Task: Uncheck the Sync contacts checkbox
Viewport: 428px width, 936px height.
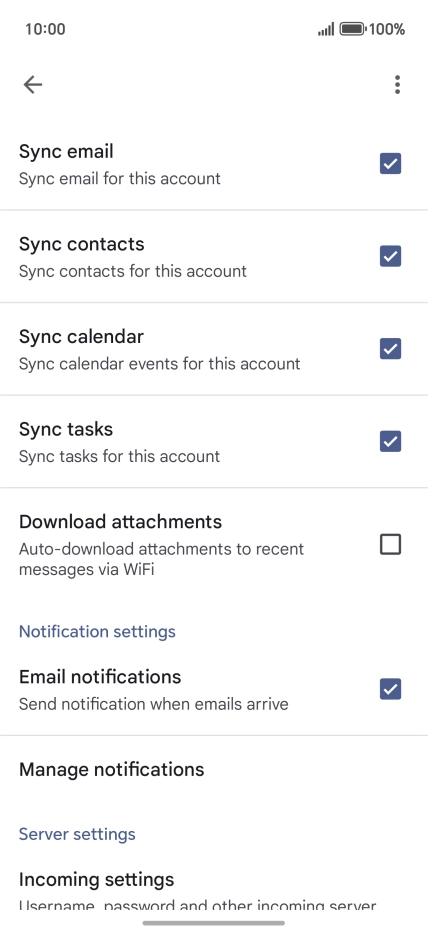Action: [x=390, y=256]
